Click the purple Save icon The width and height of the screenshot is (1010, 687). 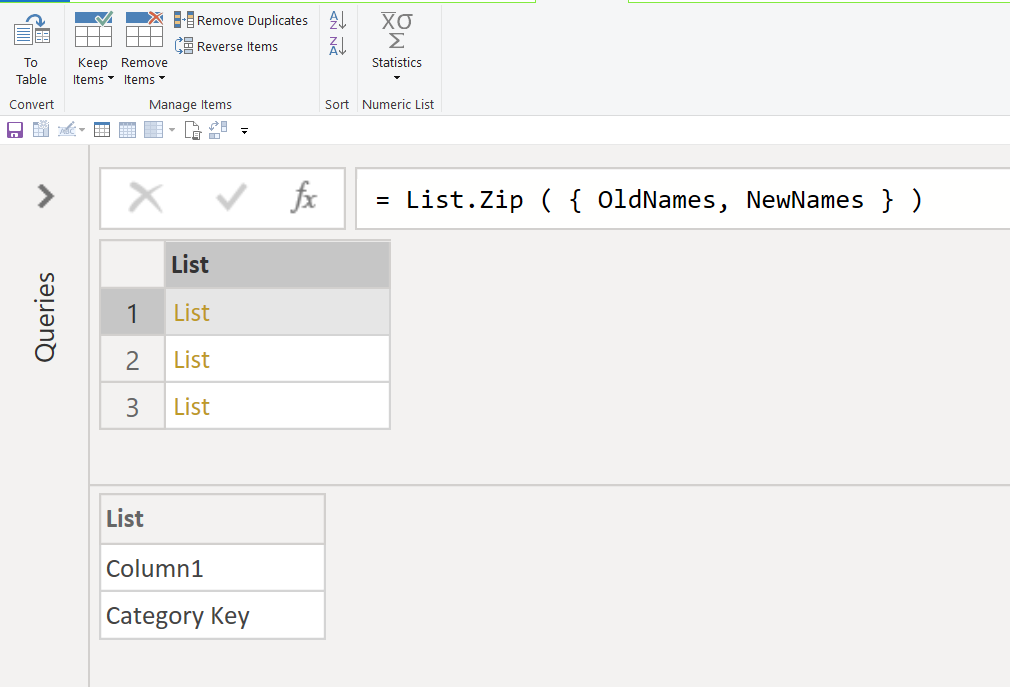point(15,130)
